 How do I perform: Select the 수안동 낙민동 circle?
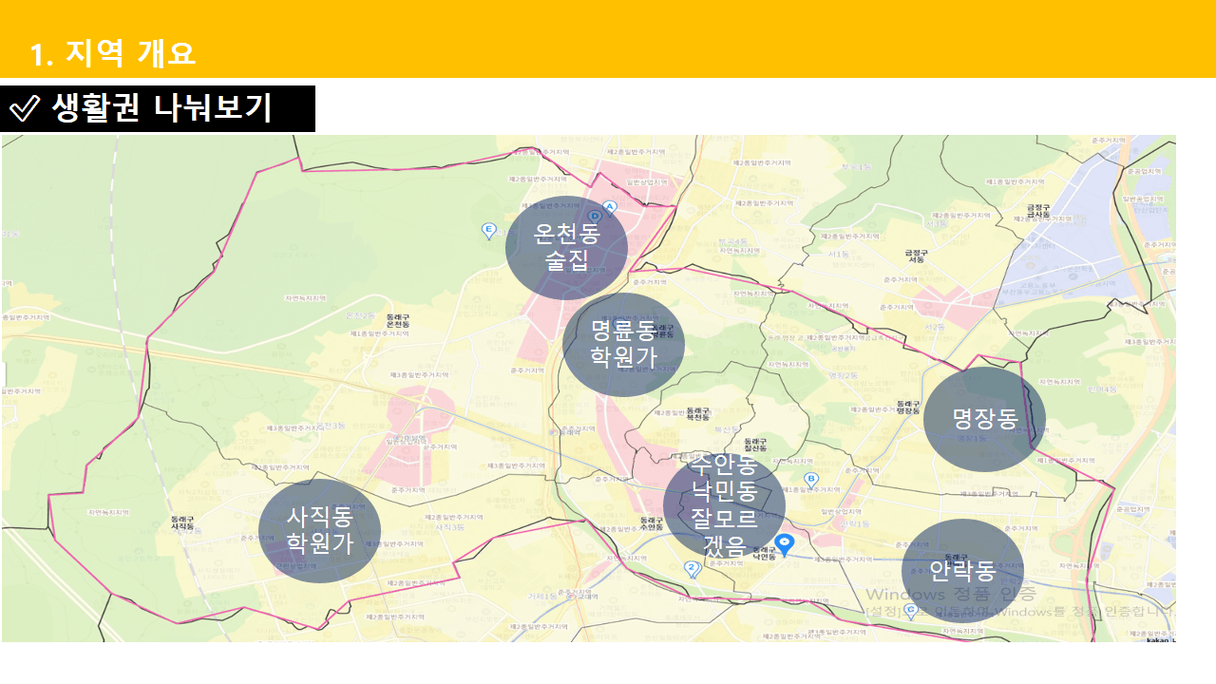click(x=724, y=505)
